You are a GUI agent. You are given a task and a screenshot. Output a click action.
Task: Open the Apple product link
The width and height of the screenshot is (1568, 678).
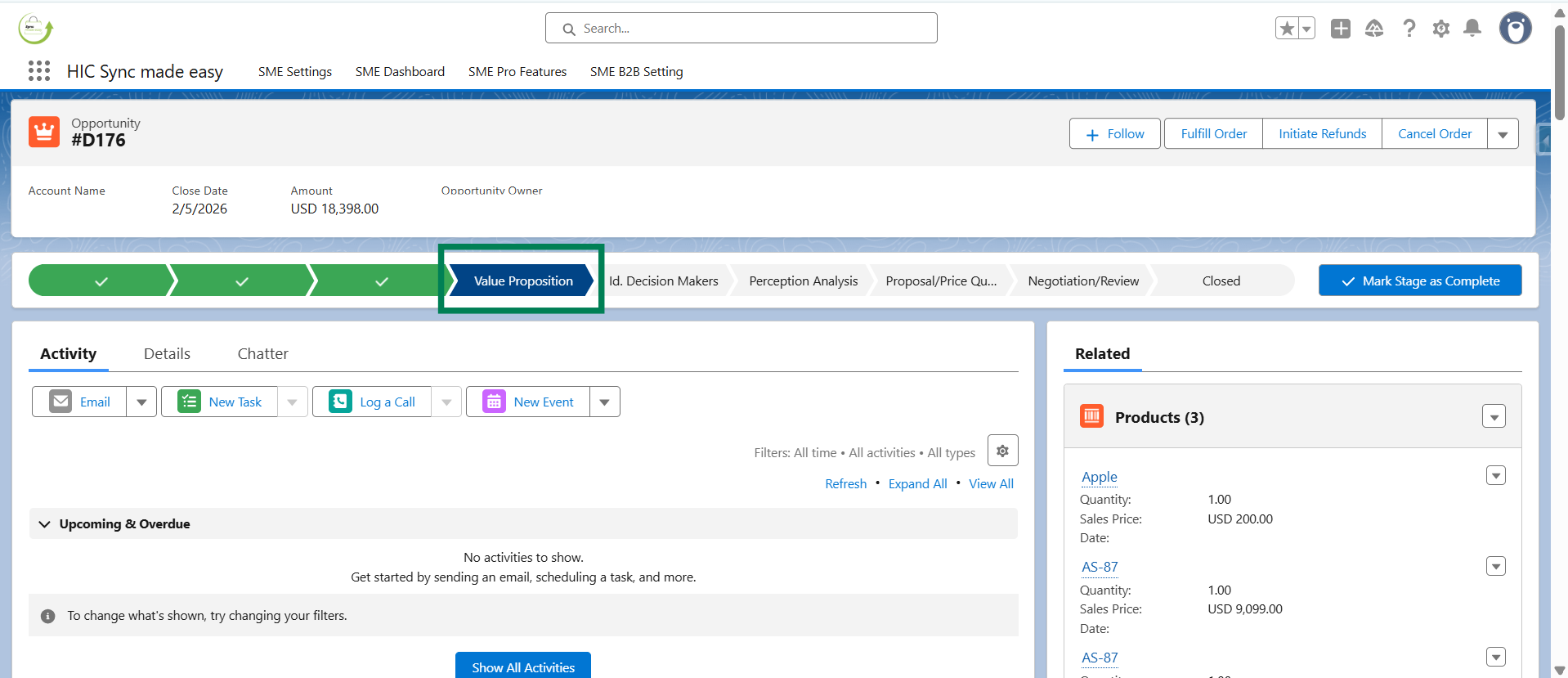1099,477
